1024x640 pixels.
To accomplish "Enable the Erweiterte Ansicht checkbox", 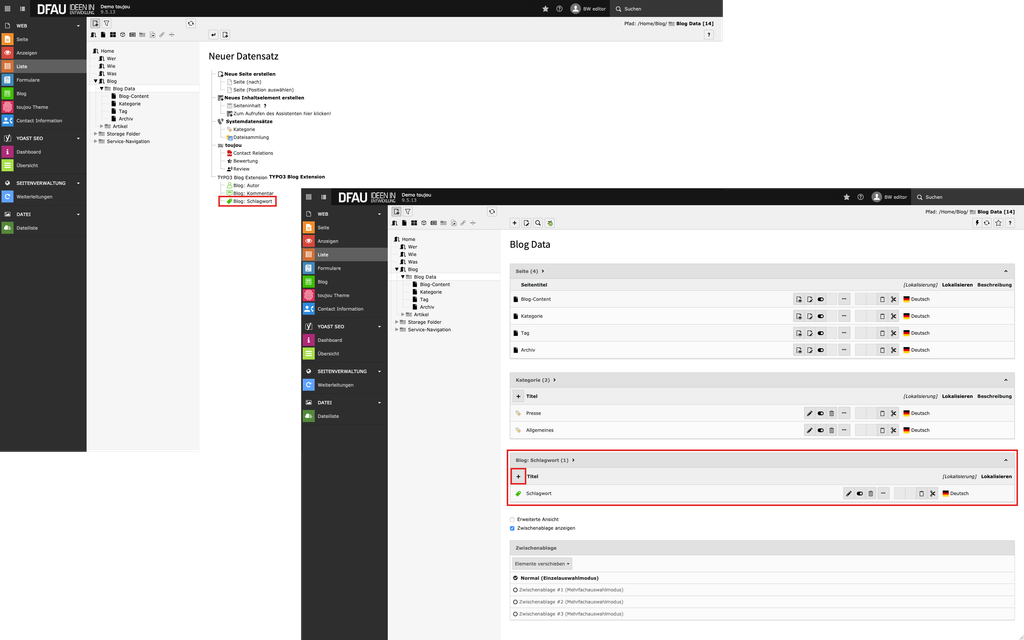I will pyautogui.click(x=513, y=520).
